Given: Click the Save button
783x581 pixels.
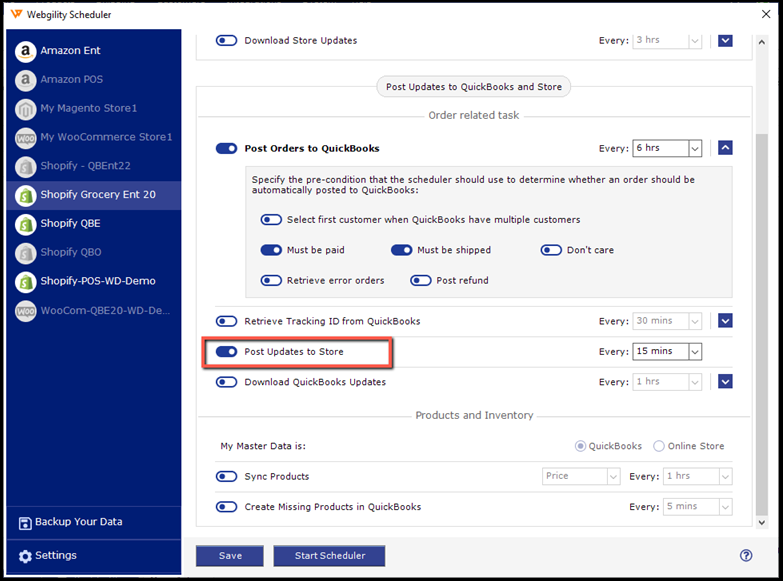Looking at the screenshot, I should pos(230,556).
